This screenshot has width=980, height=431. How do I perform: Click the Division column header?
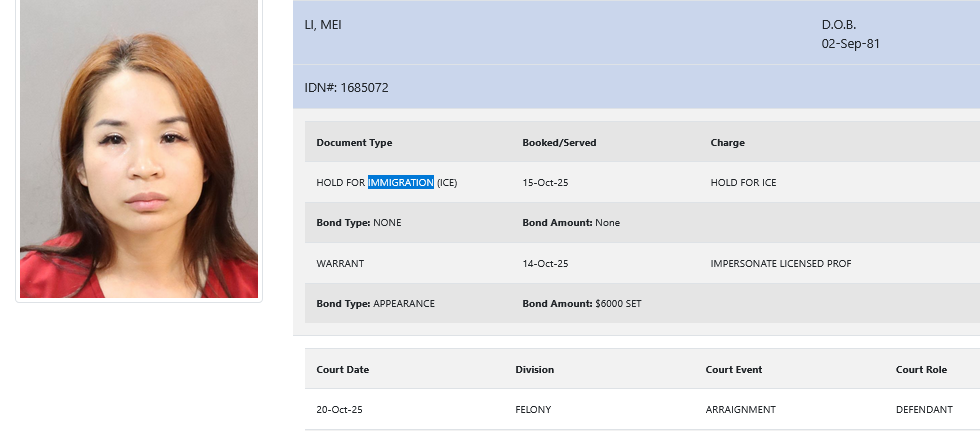pos(534,370)
